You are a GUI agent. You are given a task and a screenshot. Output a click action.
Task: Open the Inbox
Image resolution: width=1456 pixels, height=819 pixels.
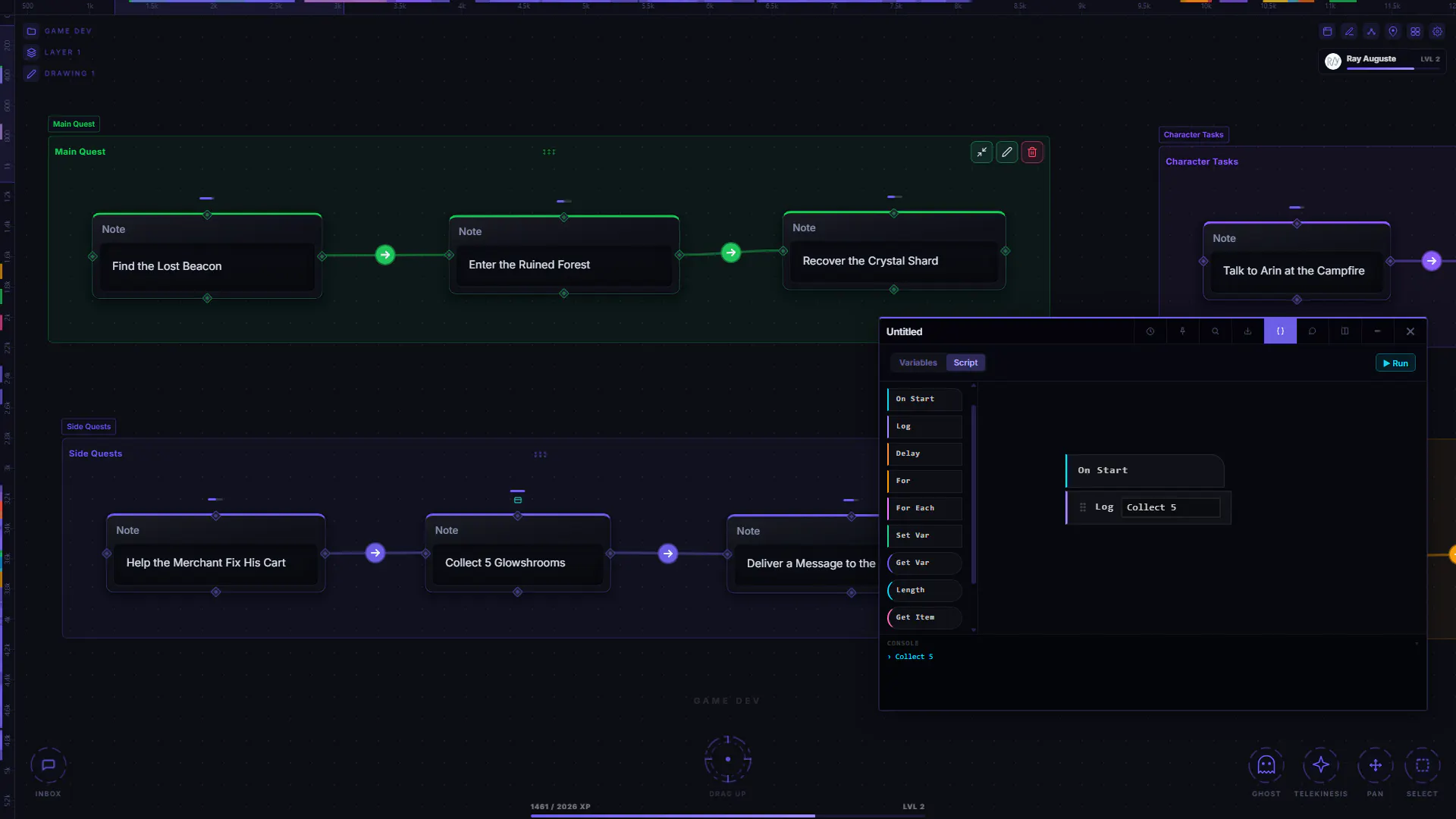coord(49,766)
